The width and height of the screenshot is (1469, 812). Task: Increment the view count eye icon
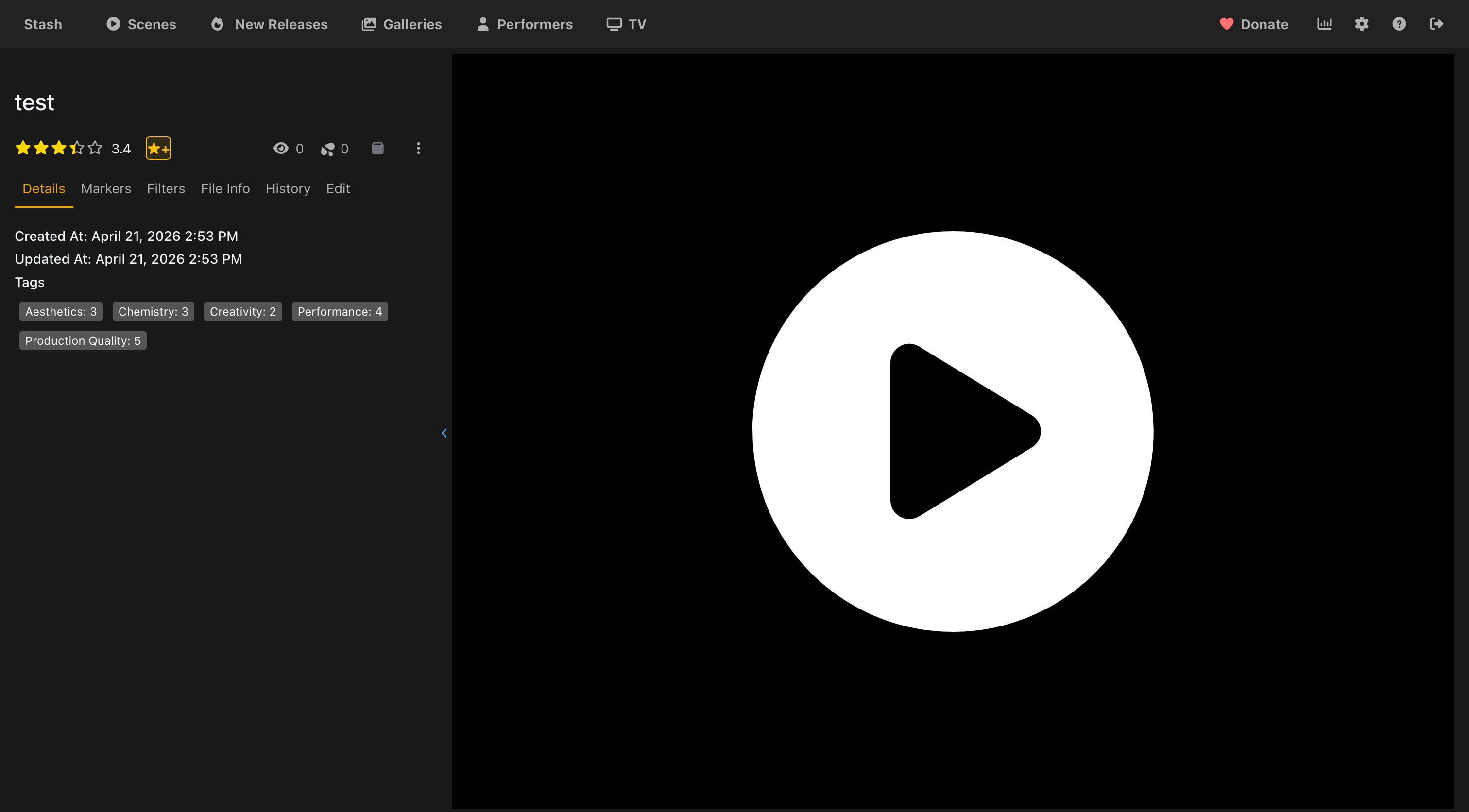click(281, 148)
